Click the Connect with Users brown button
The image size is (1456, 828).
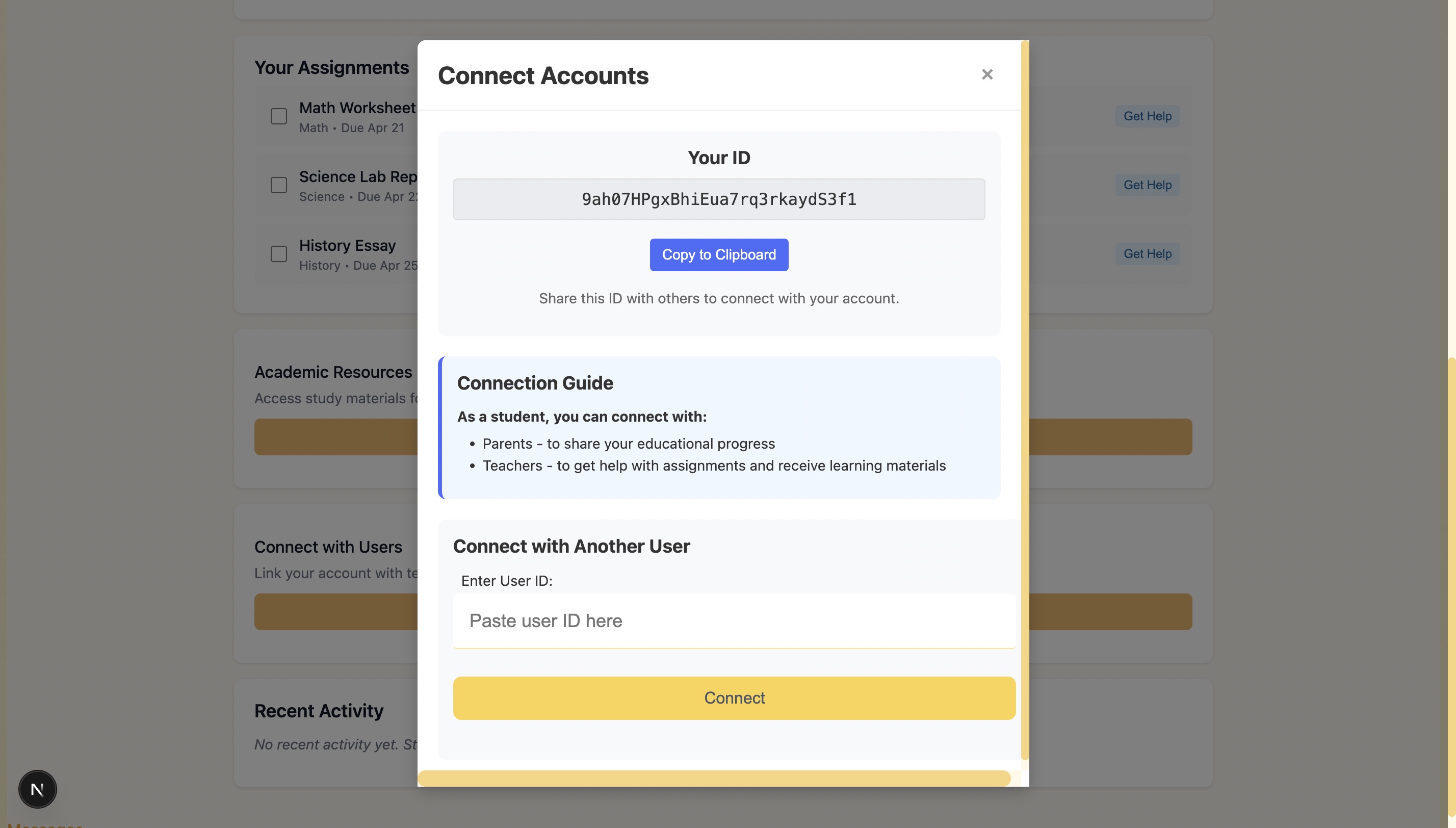pos(335,612)
